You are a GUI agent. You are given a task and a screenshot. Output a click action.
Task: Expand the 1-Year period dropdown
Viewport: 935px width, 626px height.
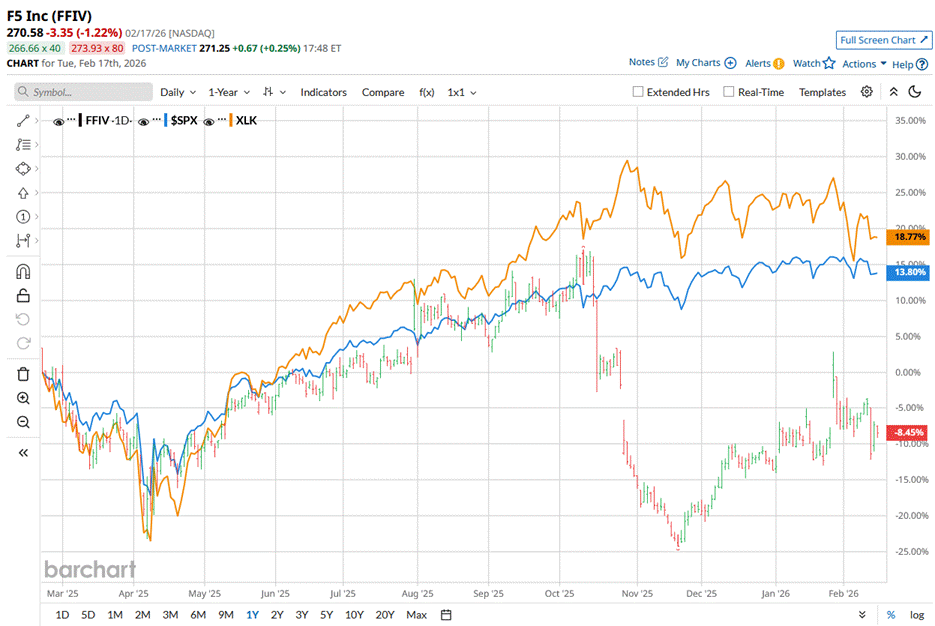click(228, 92)
